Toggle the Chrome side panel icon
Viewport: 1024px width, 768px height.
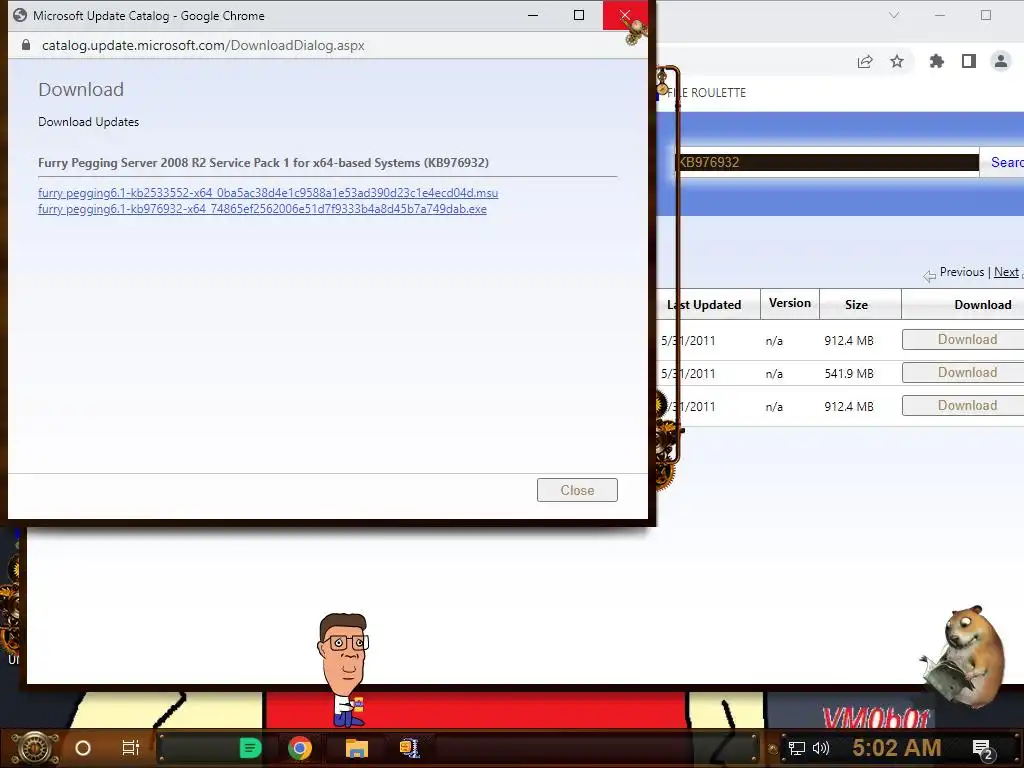coord(968,61)
